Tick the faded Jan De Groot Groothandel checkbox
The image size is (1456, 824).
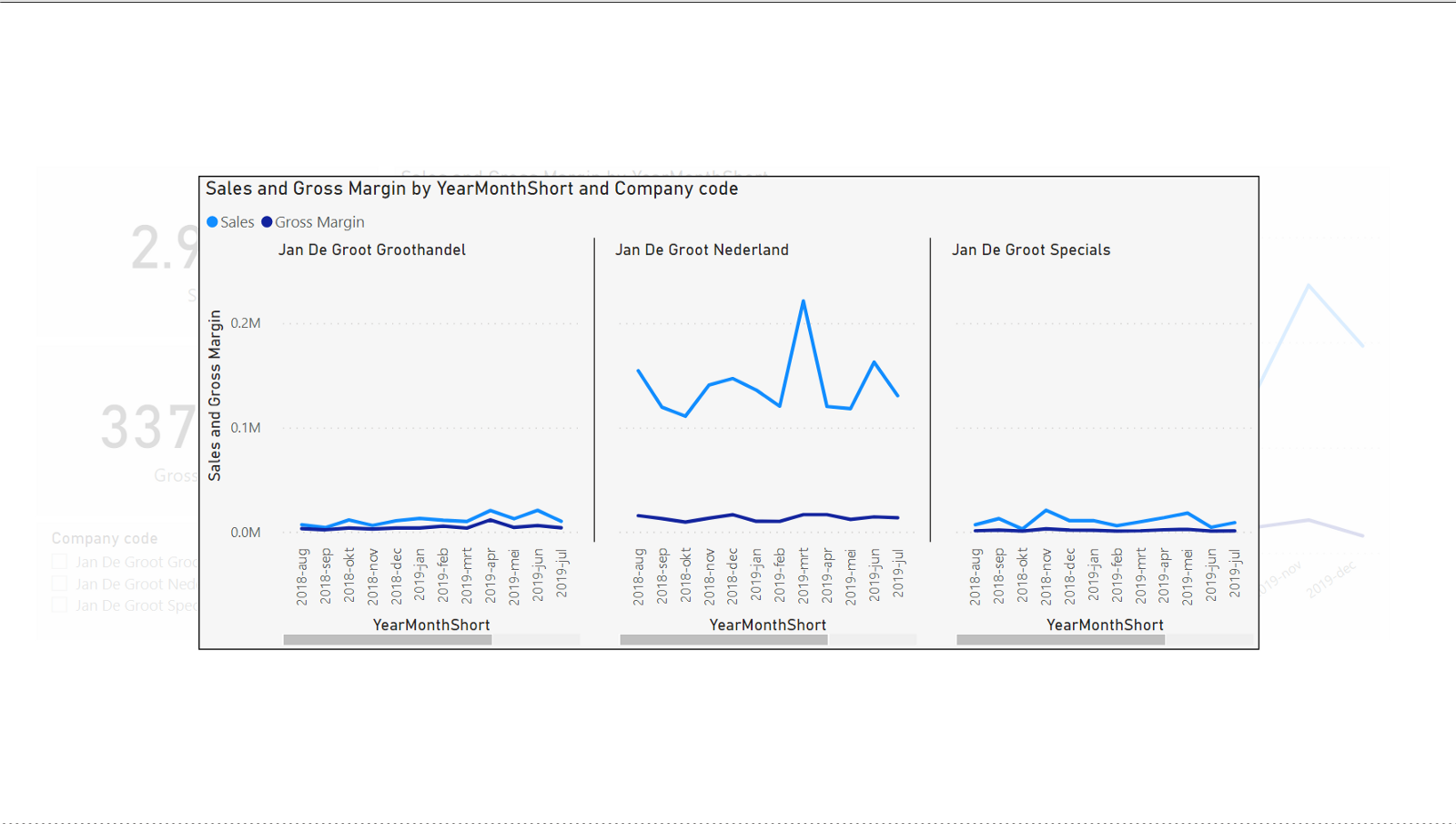59,562
